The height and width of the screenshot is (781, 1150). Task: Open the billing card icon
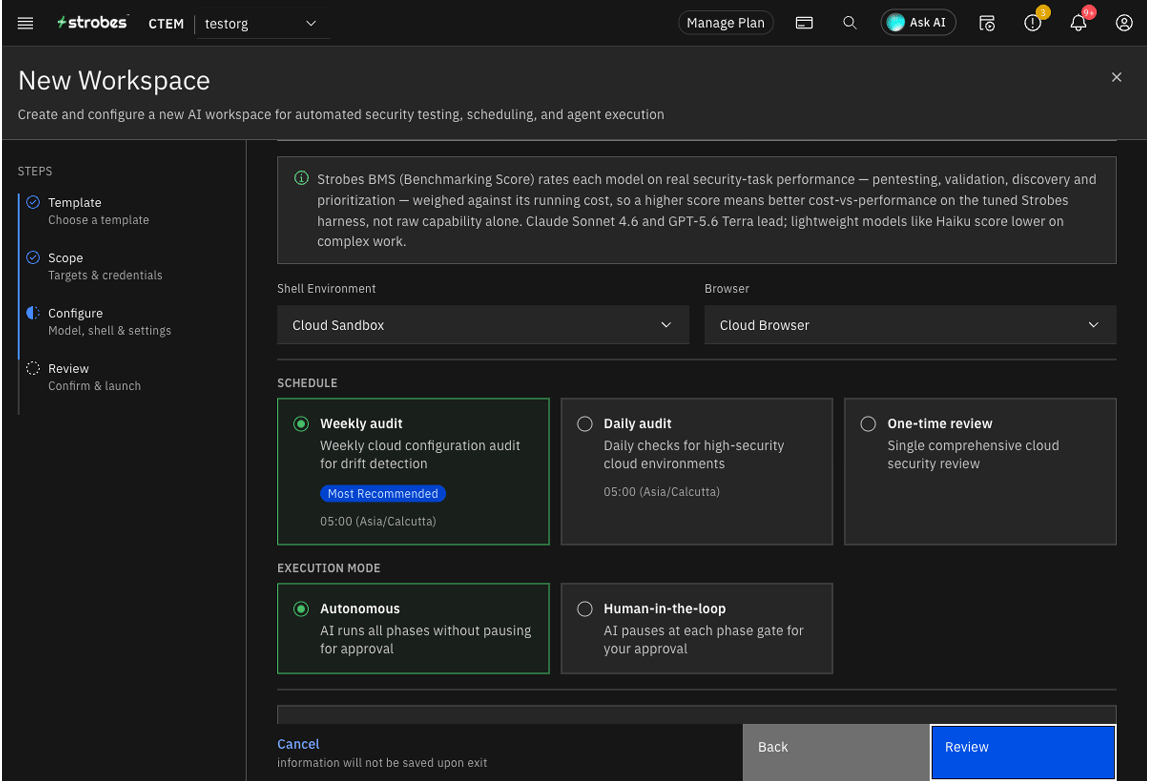click(804, 23)
